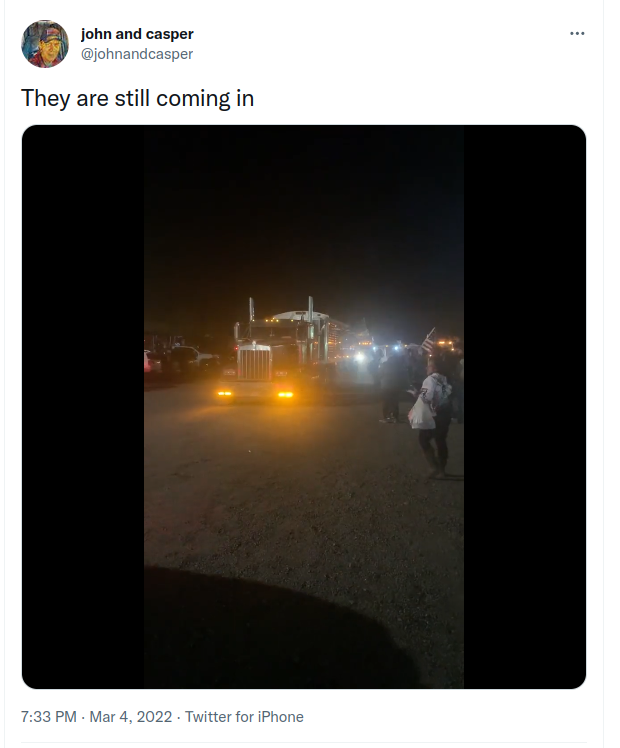620x748 pixels.
Task: Open the @johnandcasper handle link
Action: [x=137, y=54]
